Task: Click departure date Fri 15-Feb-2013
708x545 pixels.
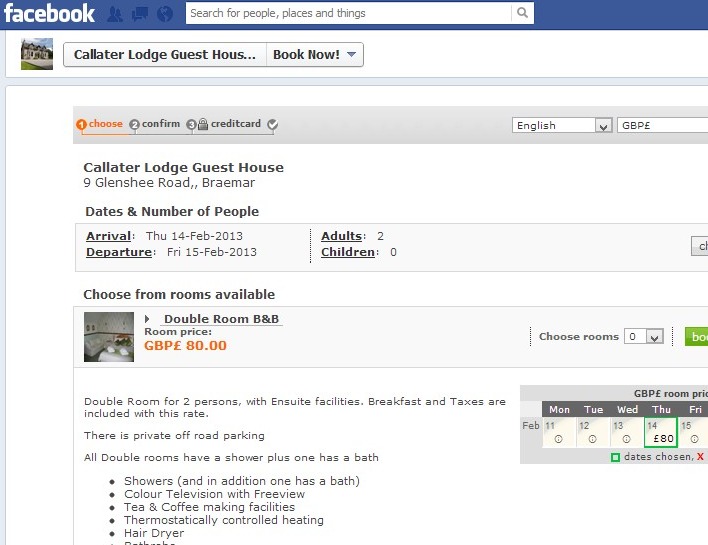Action: (212, 252)
